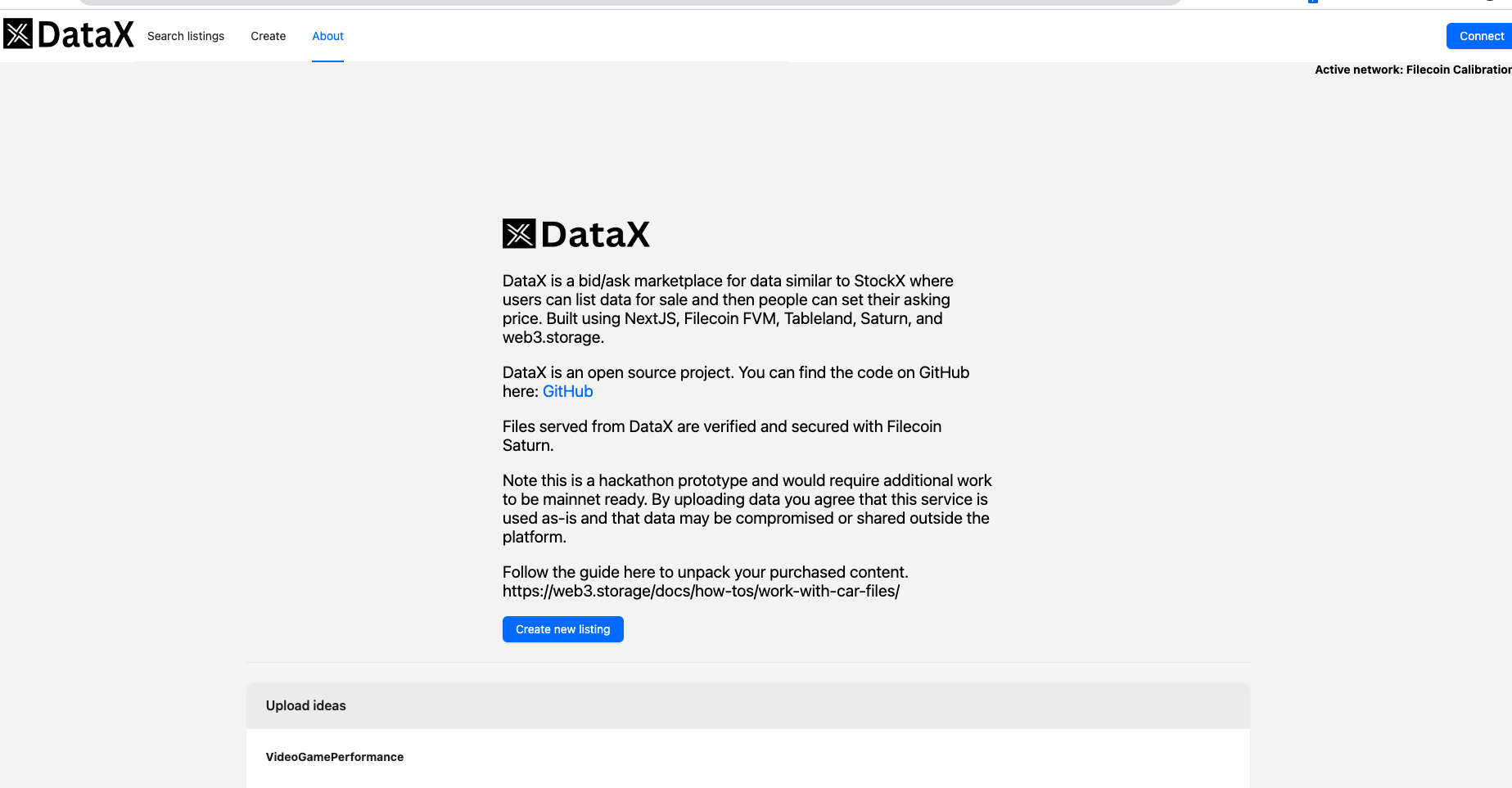The image size is (1512, 788).
Task: Open the Search listings nav item
Action: 186,36
